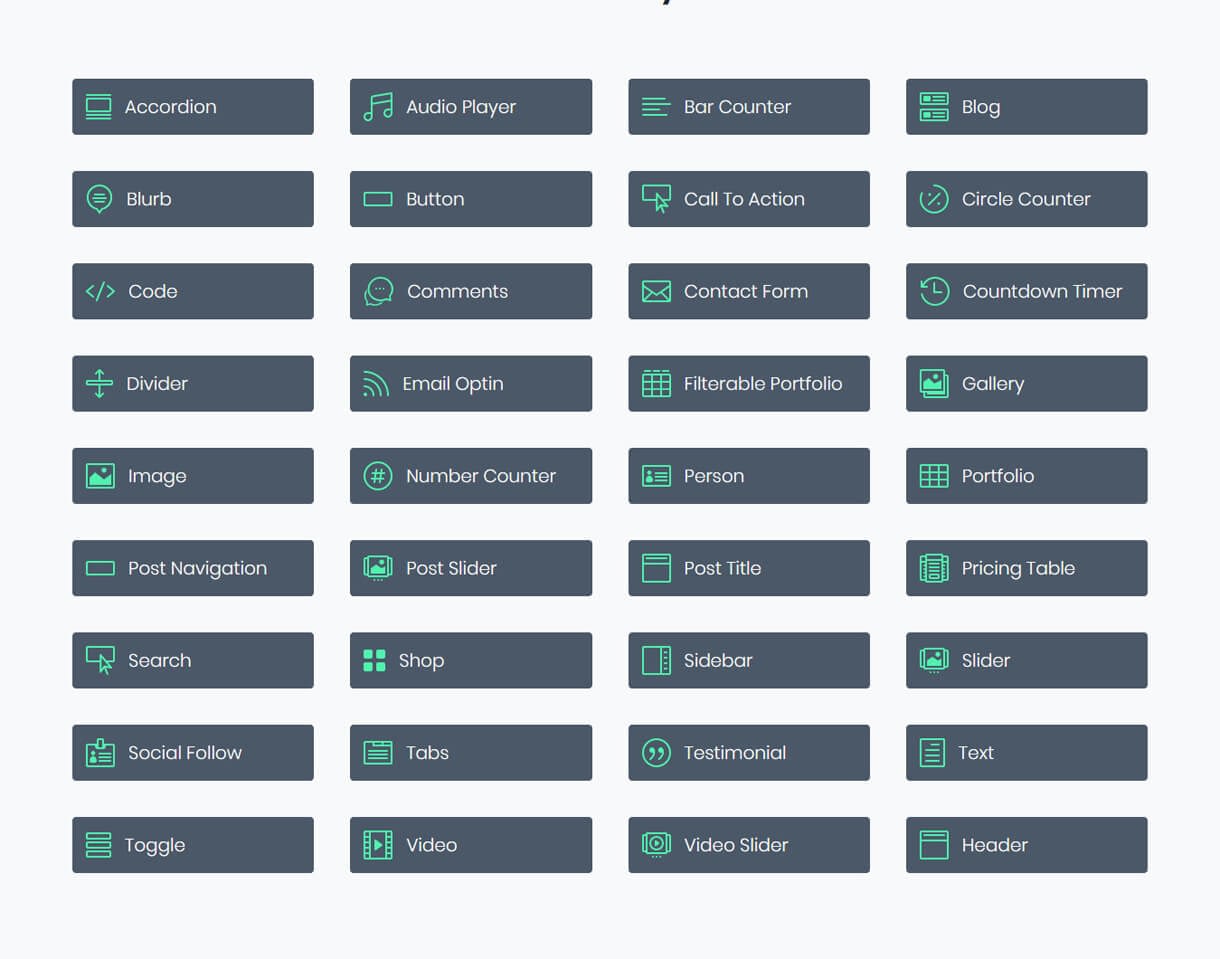Click the Blog label text
The image size is (1220, 959).
(981, 107)
